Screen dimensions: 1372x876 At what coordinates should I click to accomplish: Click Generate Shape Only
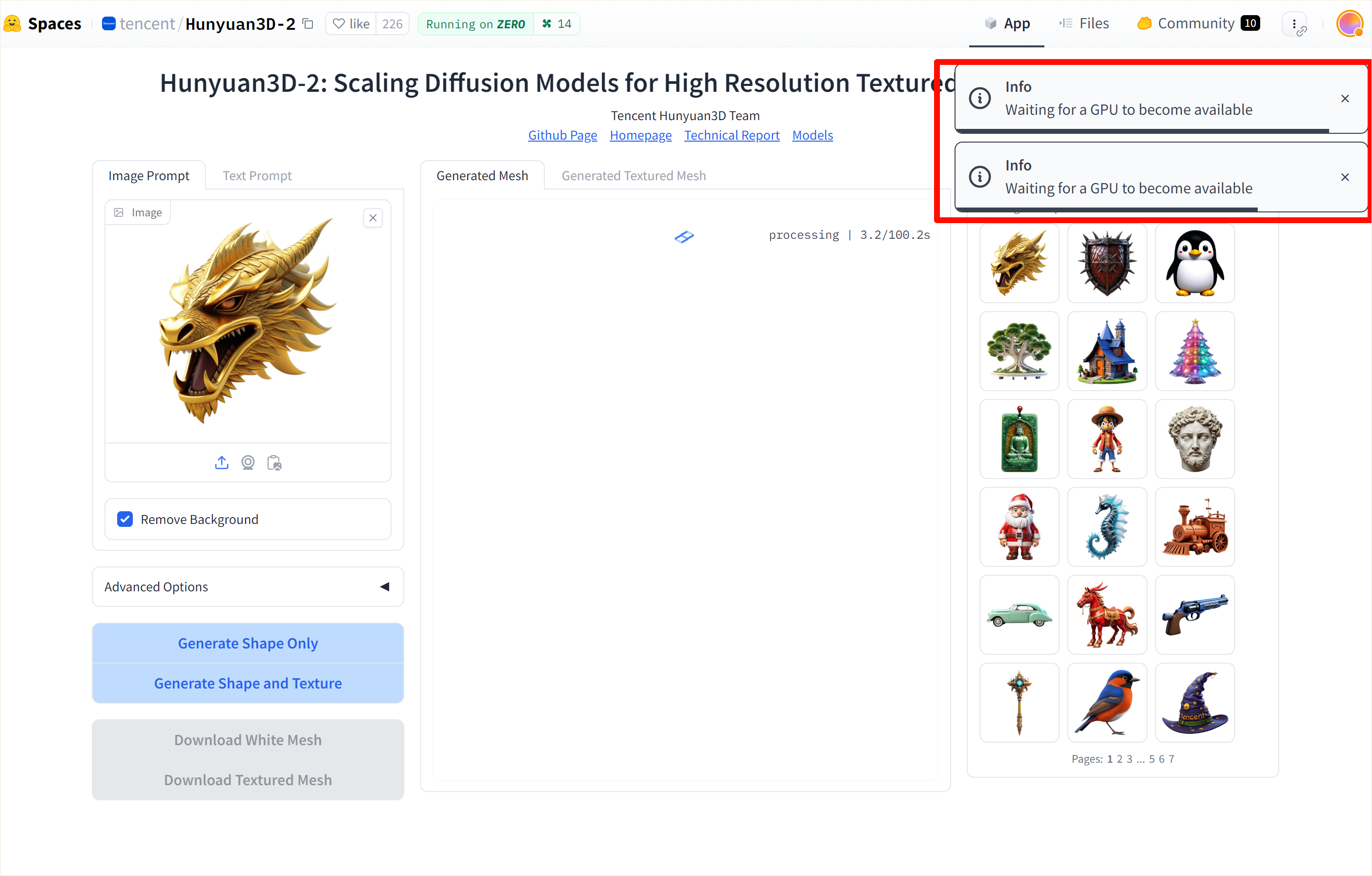[248, 643]
